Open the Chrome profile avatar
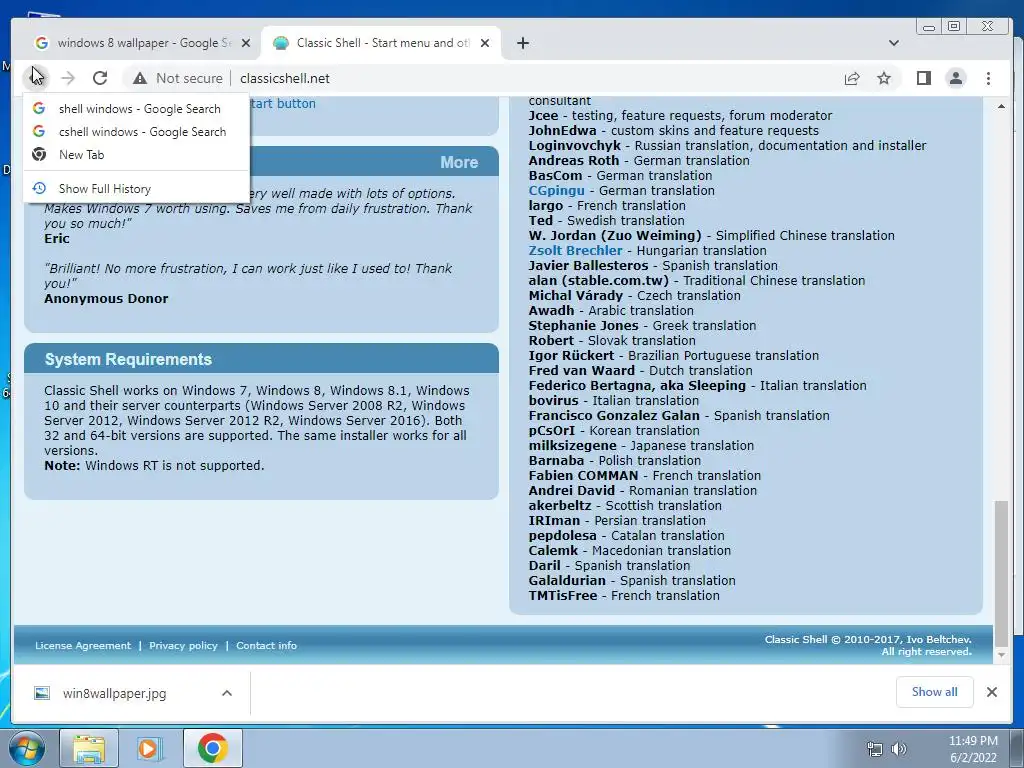This screenshot has height=768, width=1024. pyautogui.click(x=956, y=78)
